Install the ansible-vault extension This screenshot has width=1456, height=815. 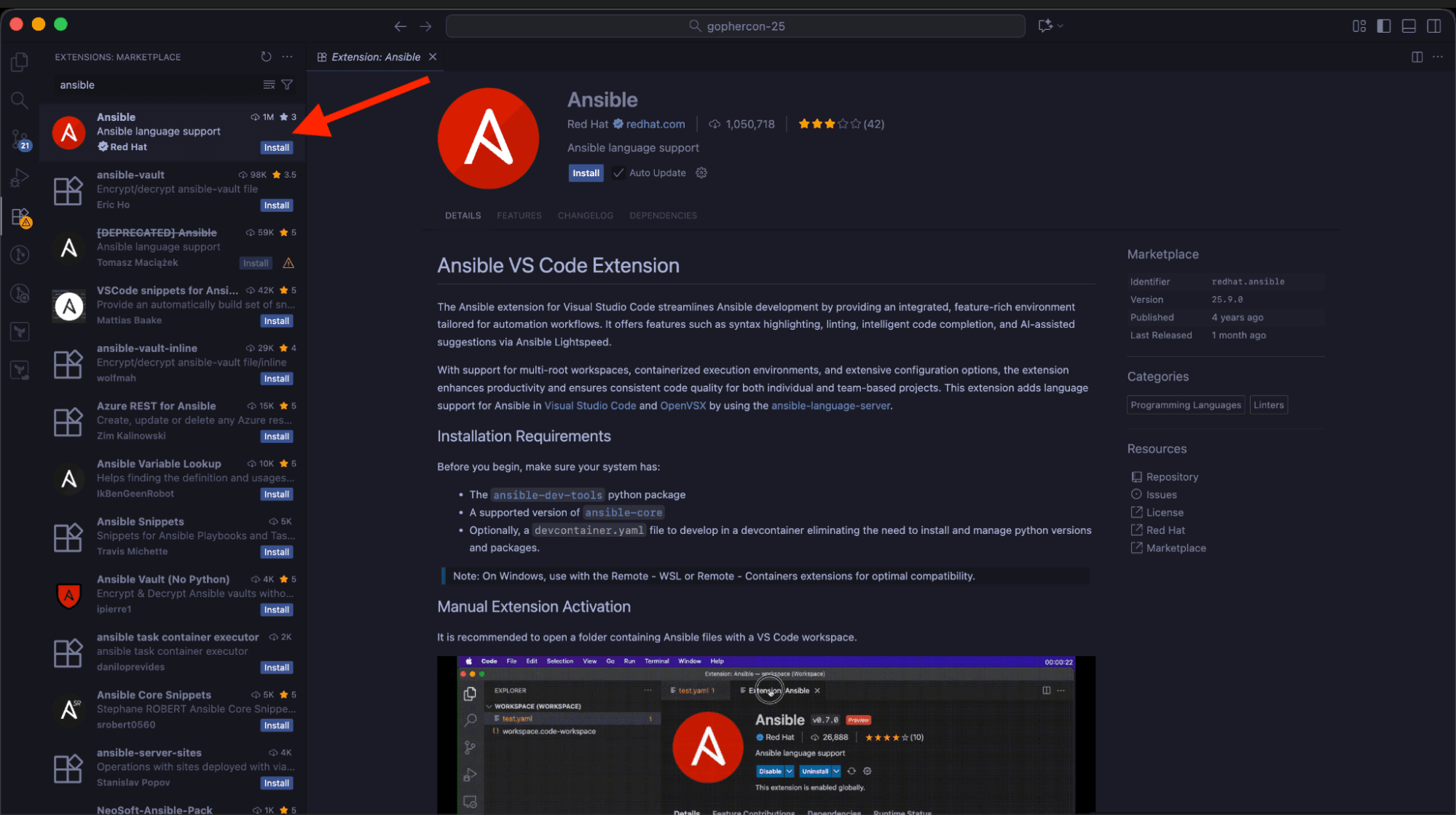pyautogui.click(x=277, y=205)
